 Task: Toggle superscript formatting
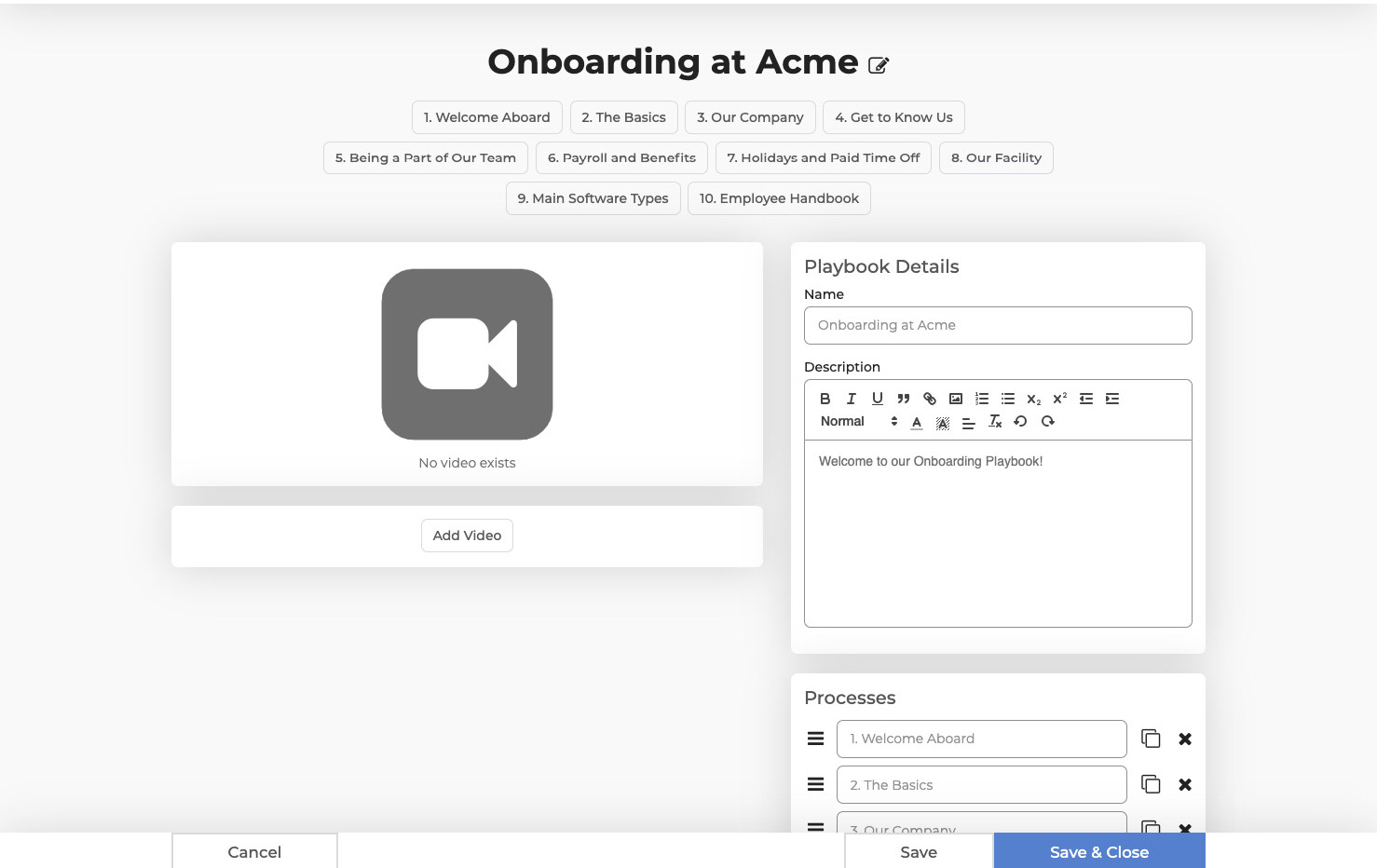click(1059, 399)
